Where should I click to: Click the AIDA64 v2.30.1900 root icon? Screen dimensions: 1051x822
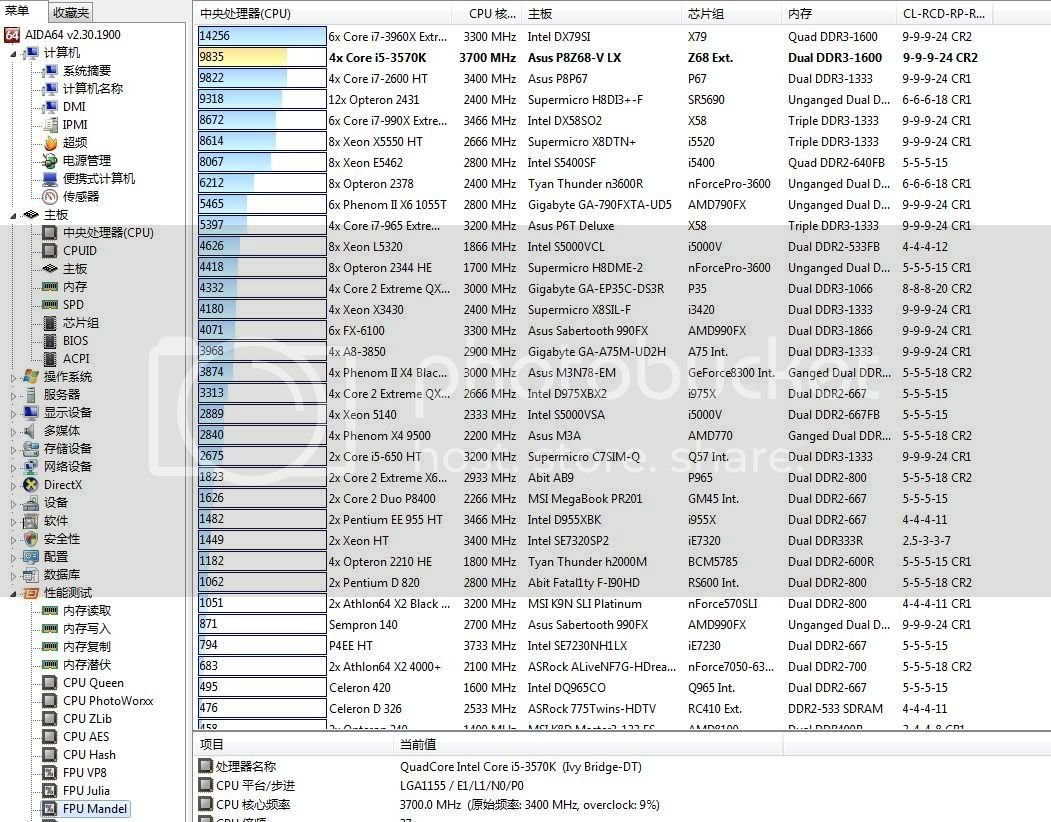tap(12, 34)
